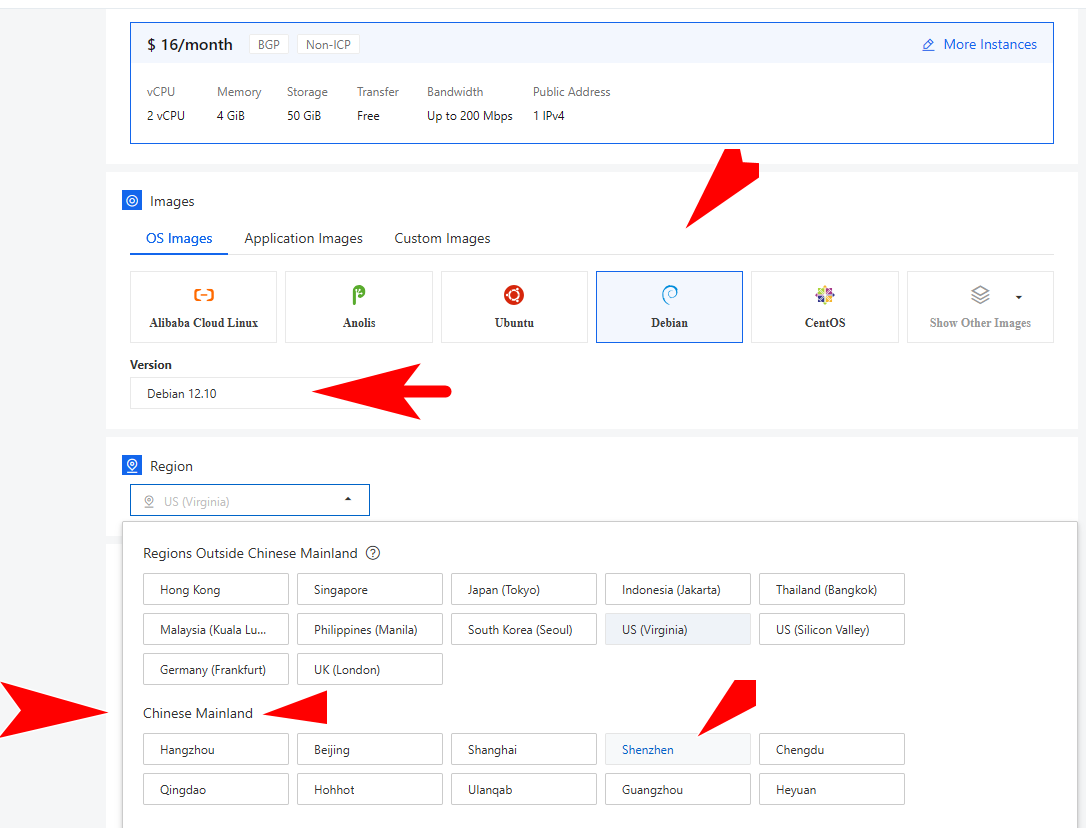
Task: Choose the Shenzhen region option
Action: click(x=678, y=750)
